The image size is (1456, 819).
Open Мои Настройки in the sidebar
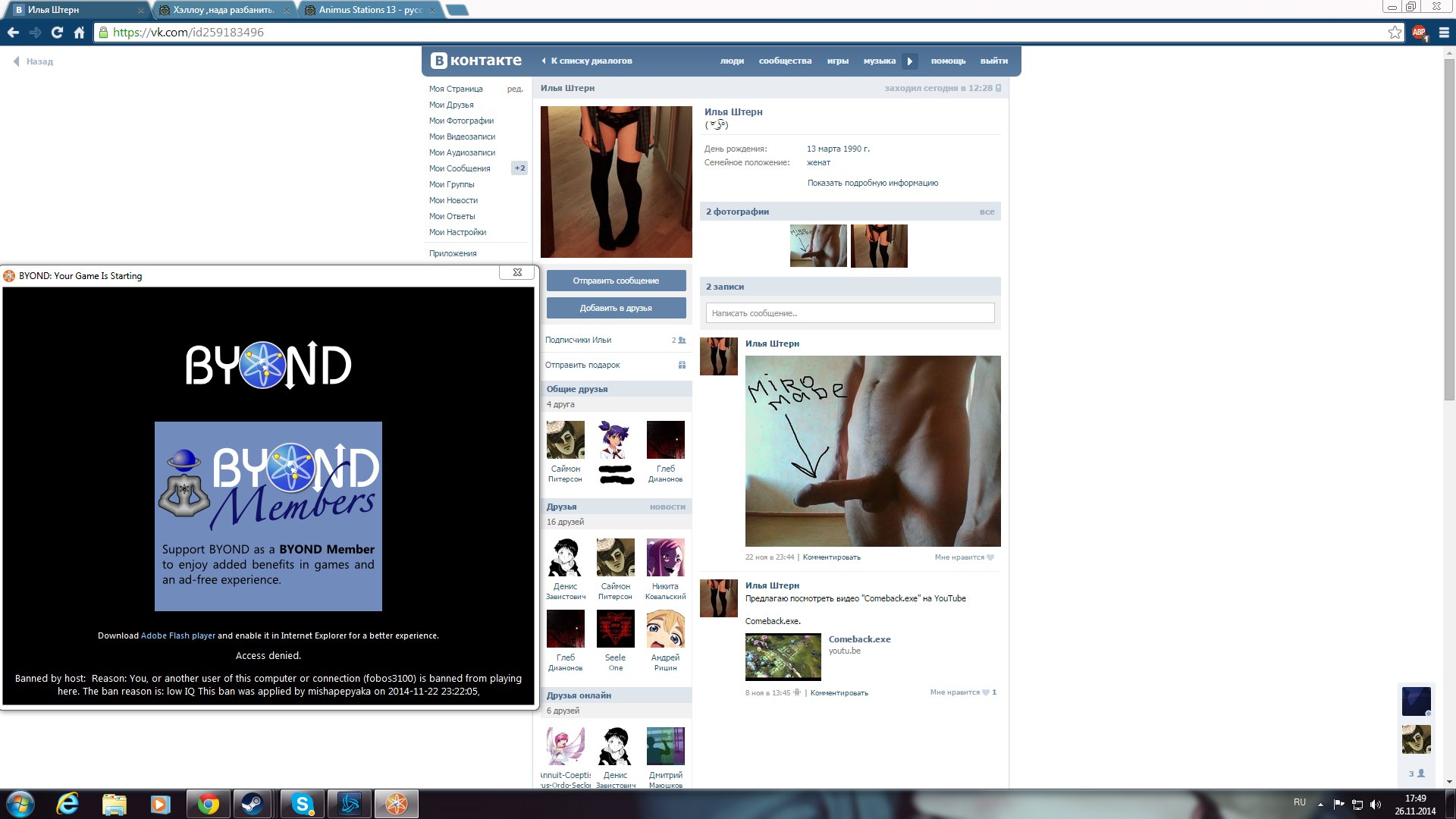(x=457, y=232)
